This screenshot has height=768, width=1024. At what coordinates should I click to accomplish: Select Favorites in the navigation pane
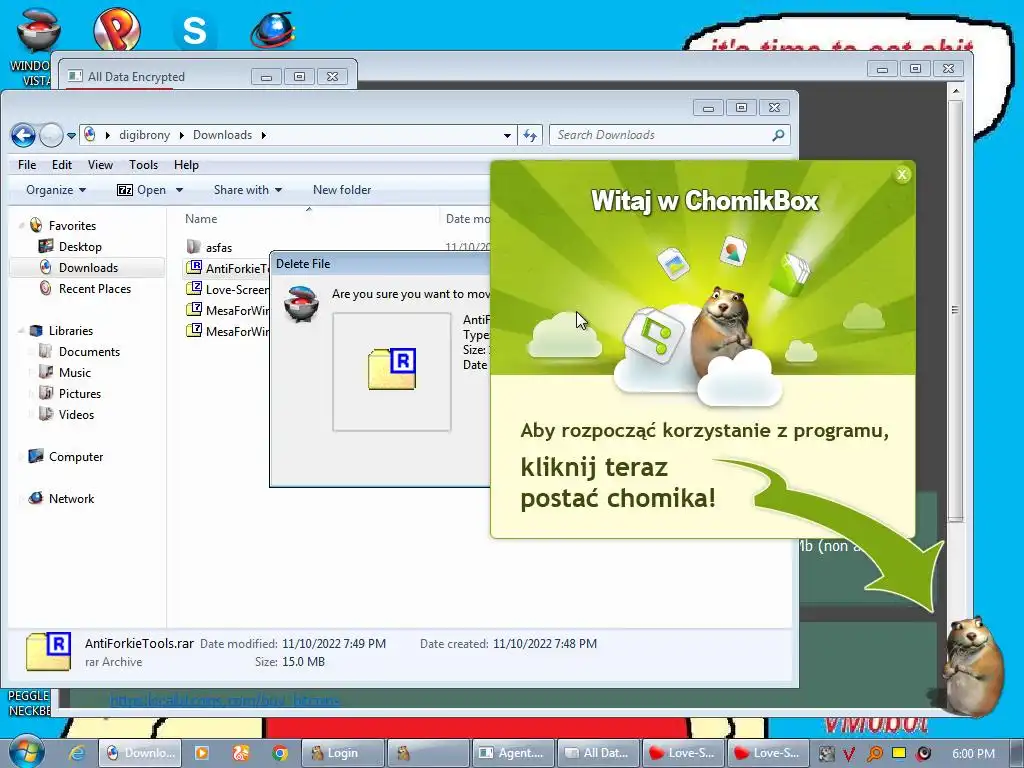point(72,226)
